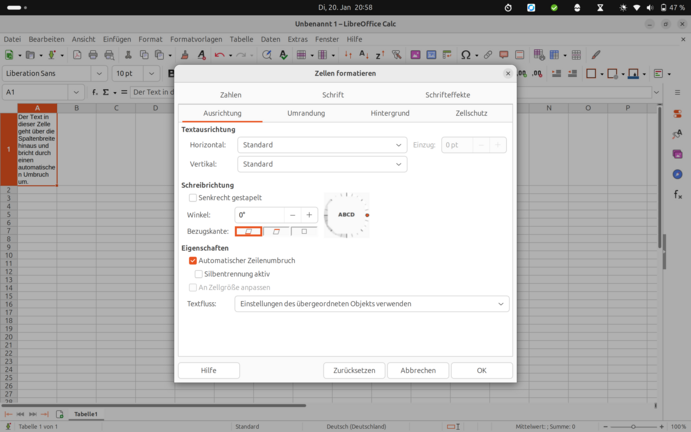Enable the Senkrecht gestapelt checkbox
The width and height of the screenshot is (691, 432).
pos(193,198)
